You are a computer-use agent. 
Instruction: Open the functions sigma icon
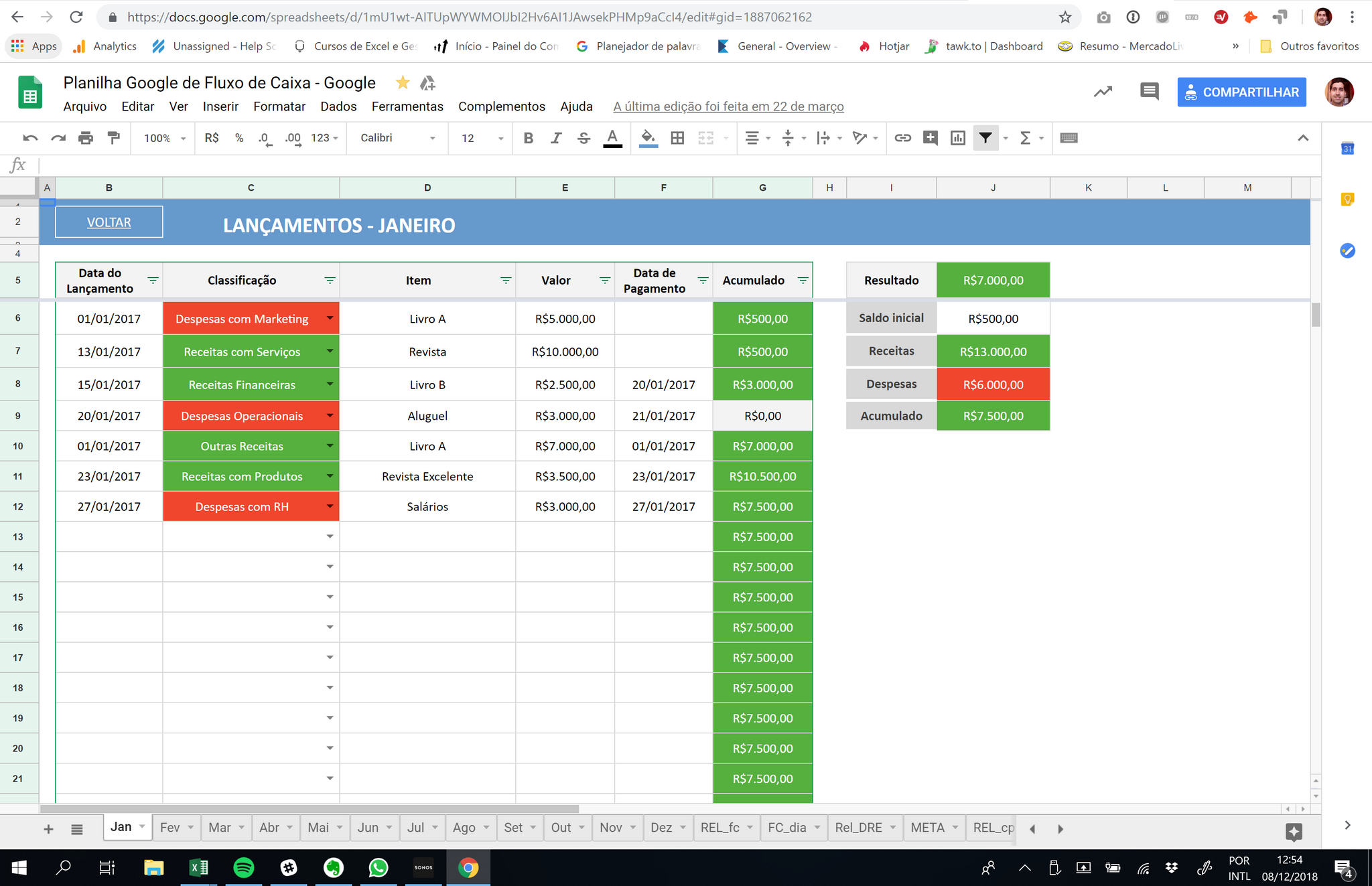pyautogui.click(x=1025, y=138)
